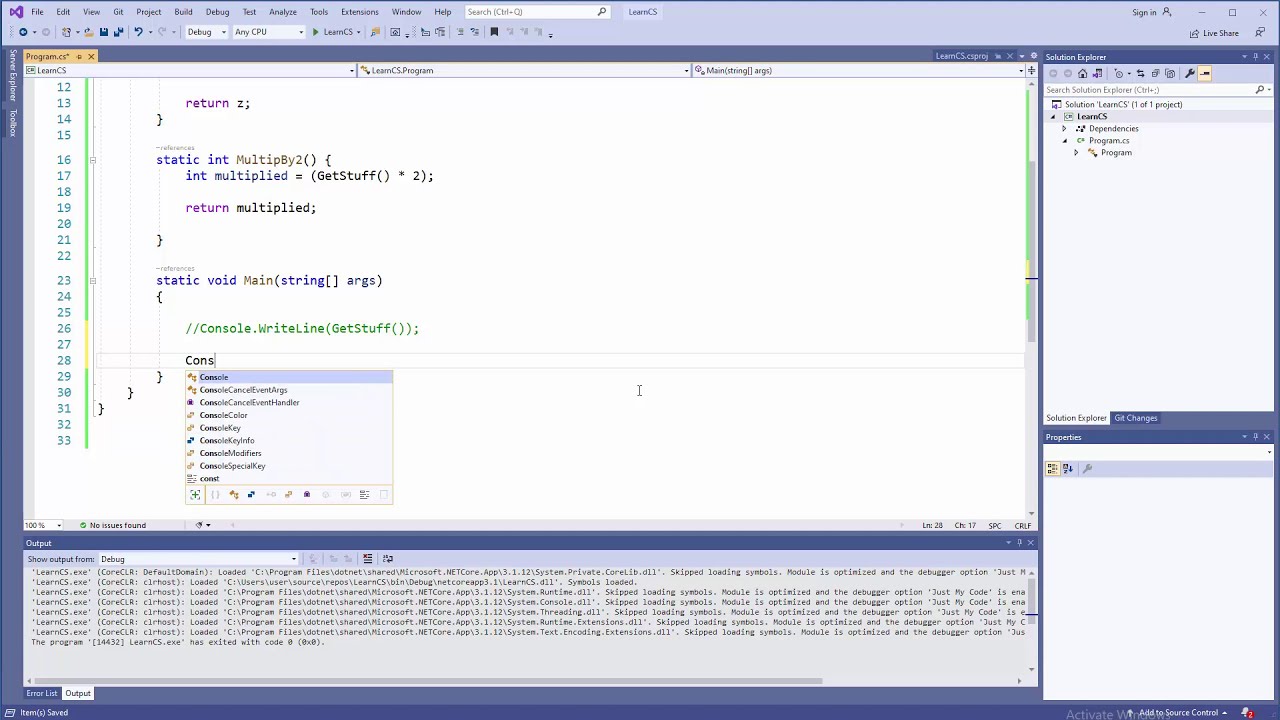
Task: Switch to the Git Changes tab
Action: [x=1135, y=418]
